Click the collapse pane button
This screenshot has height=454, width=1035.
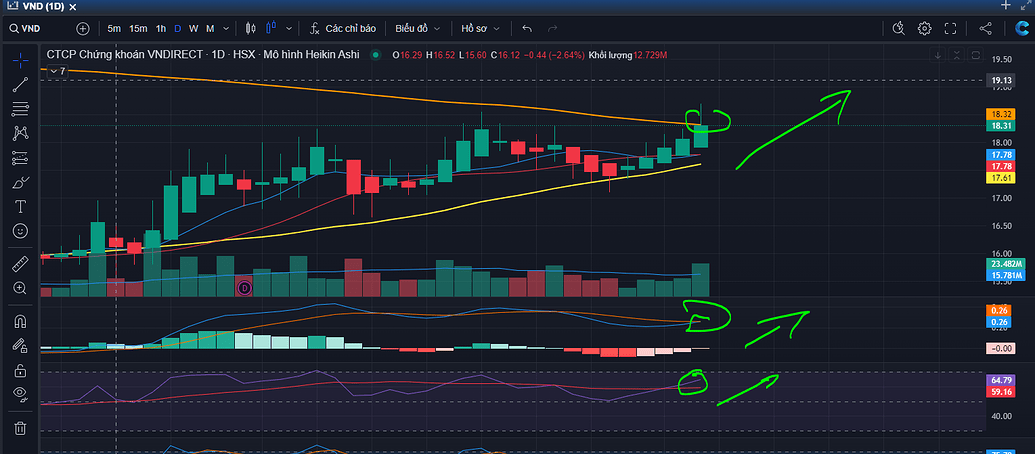[957, 55]
